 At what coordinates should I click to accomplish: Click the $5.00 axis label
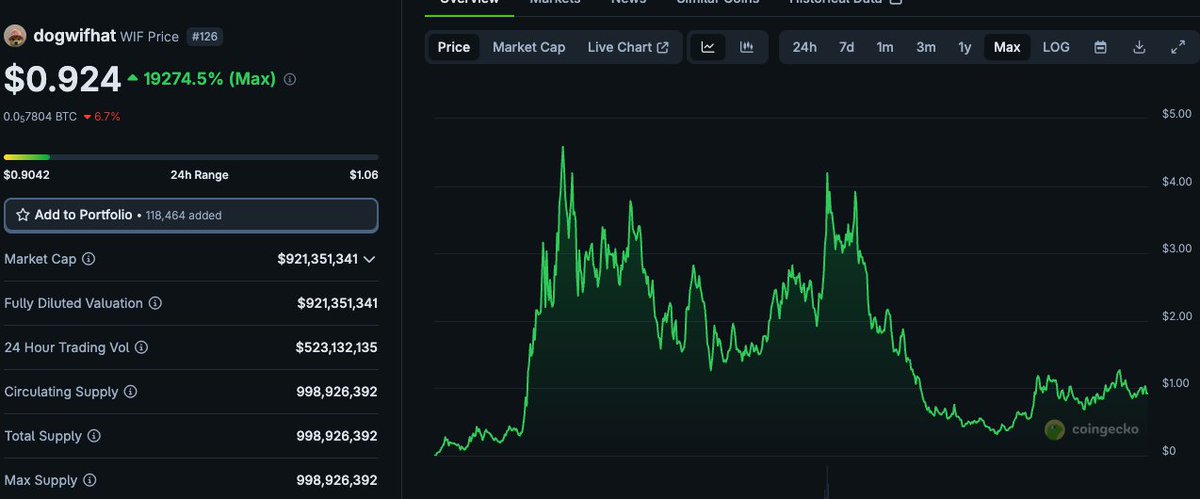[x=1176, y=114]
